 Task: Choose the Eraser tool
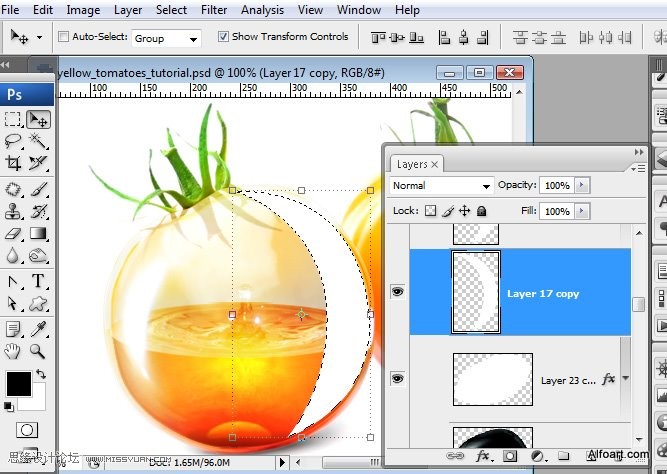click(x=13, y=234)
